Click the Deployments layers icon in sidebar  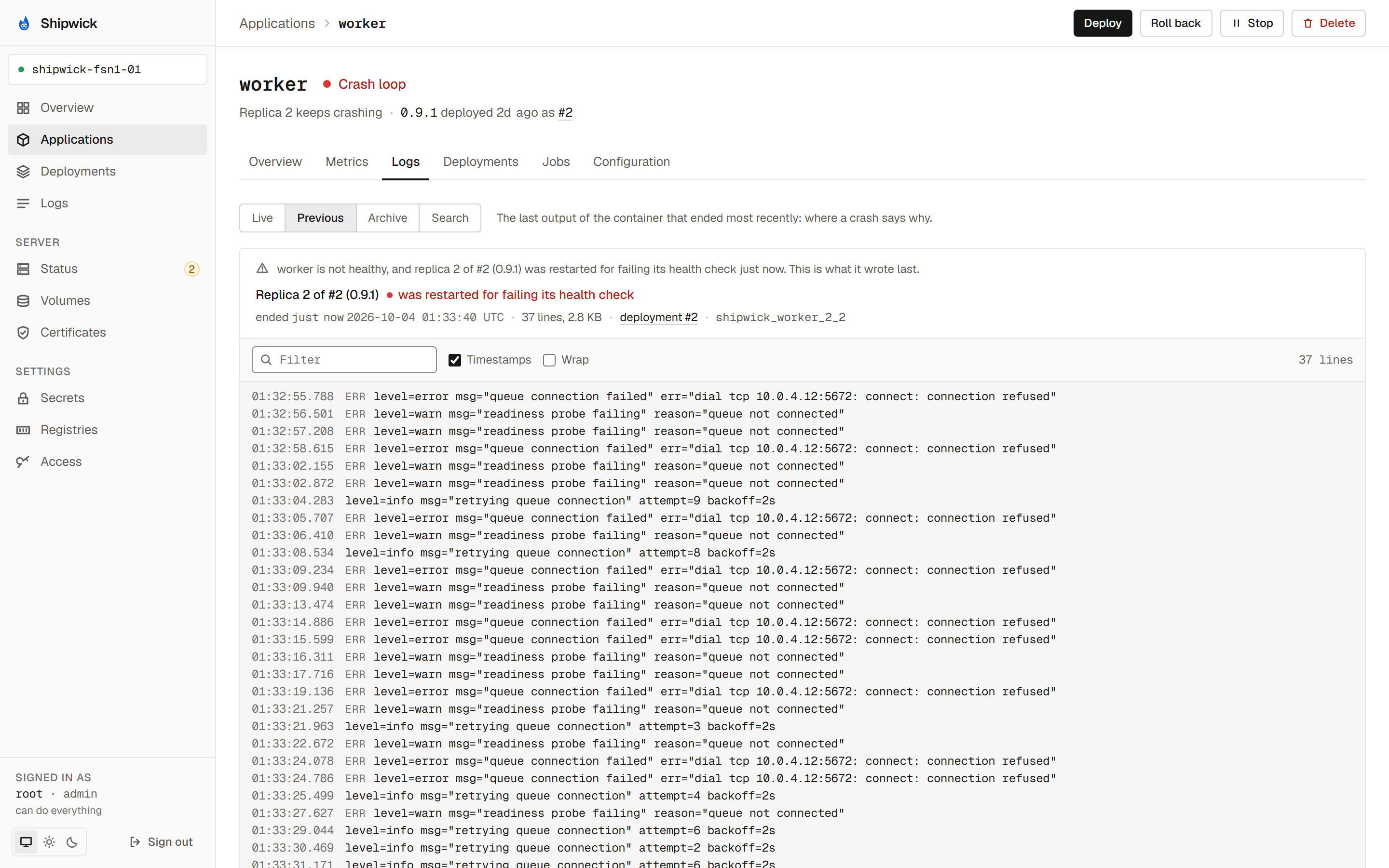[x=23, y=172]
